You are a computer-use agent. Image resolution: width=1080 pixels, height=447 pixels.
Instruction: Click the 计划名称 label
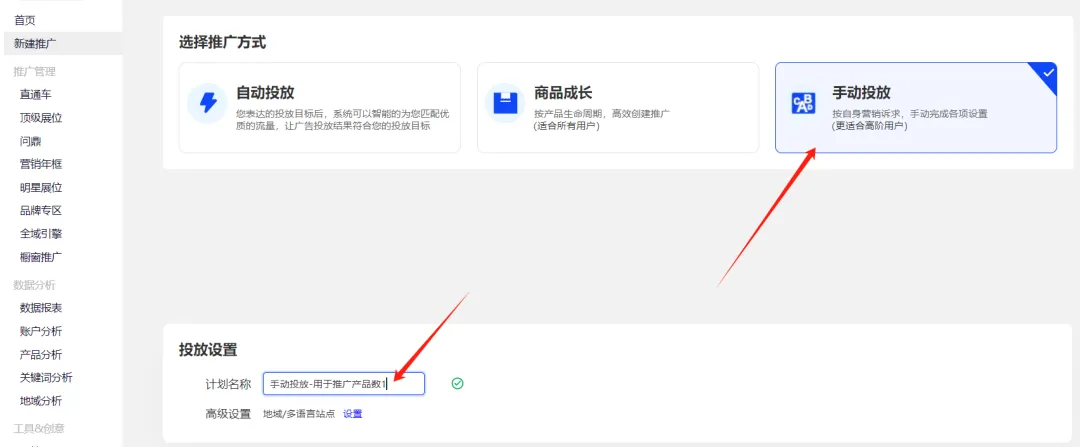click(x=228, y=384)
